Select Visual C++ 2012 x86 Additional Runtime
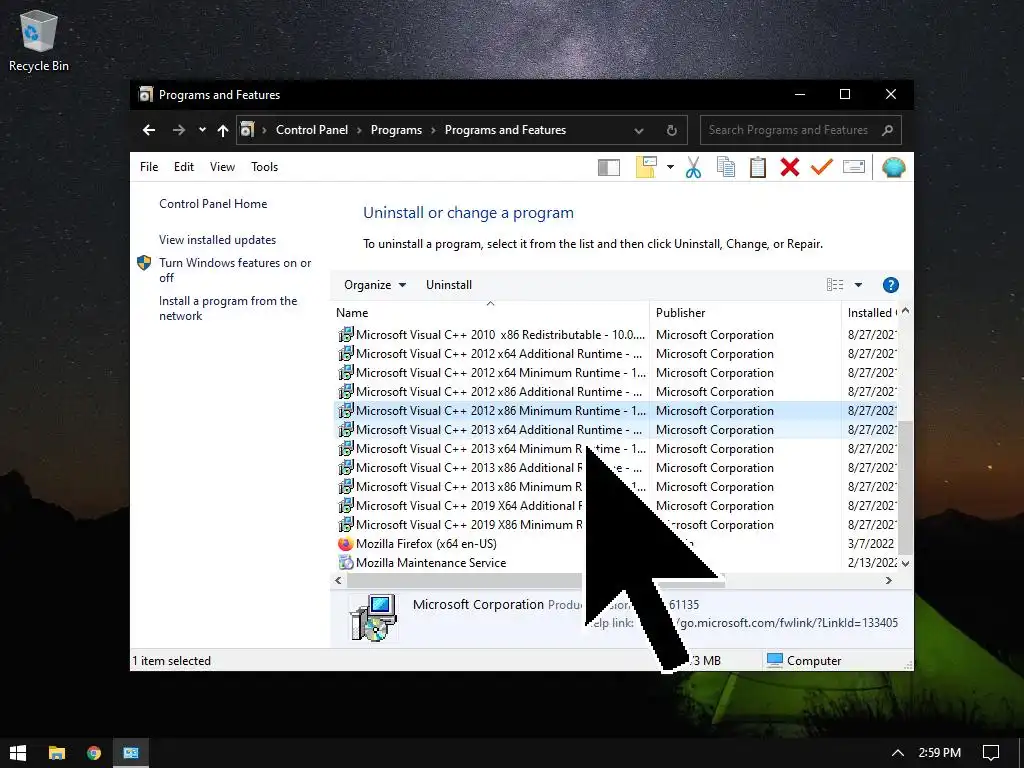The height and width of the screenshot is (768, 1024). [x=616, y=392]
